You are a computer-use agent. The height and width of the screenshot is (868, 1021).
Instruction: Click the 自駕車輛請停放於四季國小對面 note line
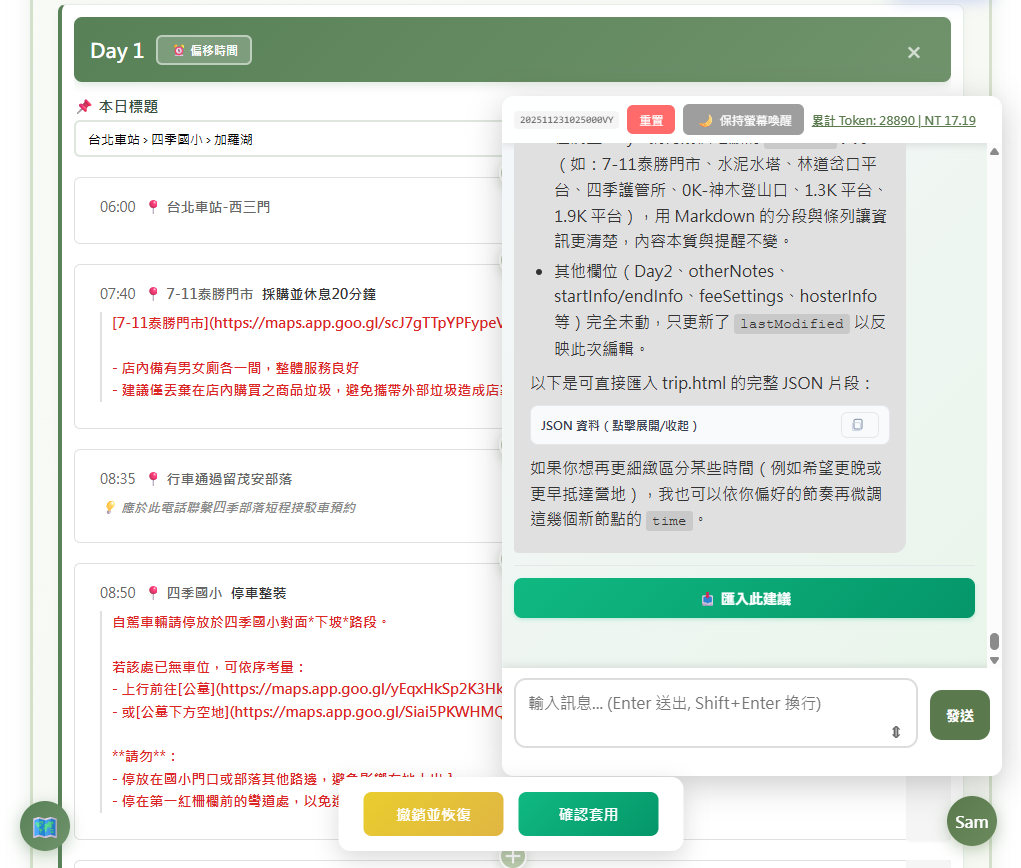pyautogui.click(x=250, y=622)
